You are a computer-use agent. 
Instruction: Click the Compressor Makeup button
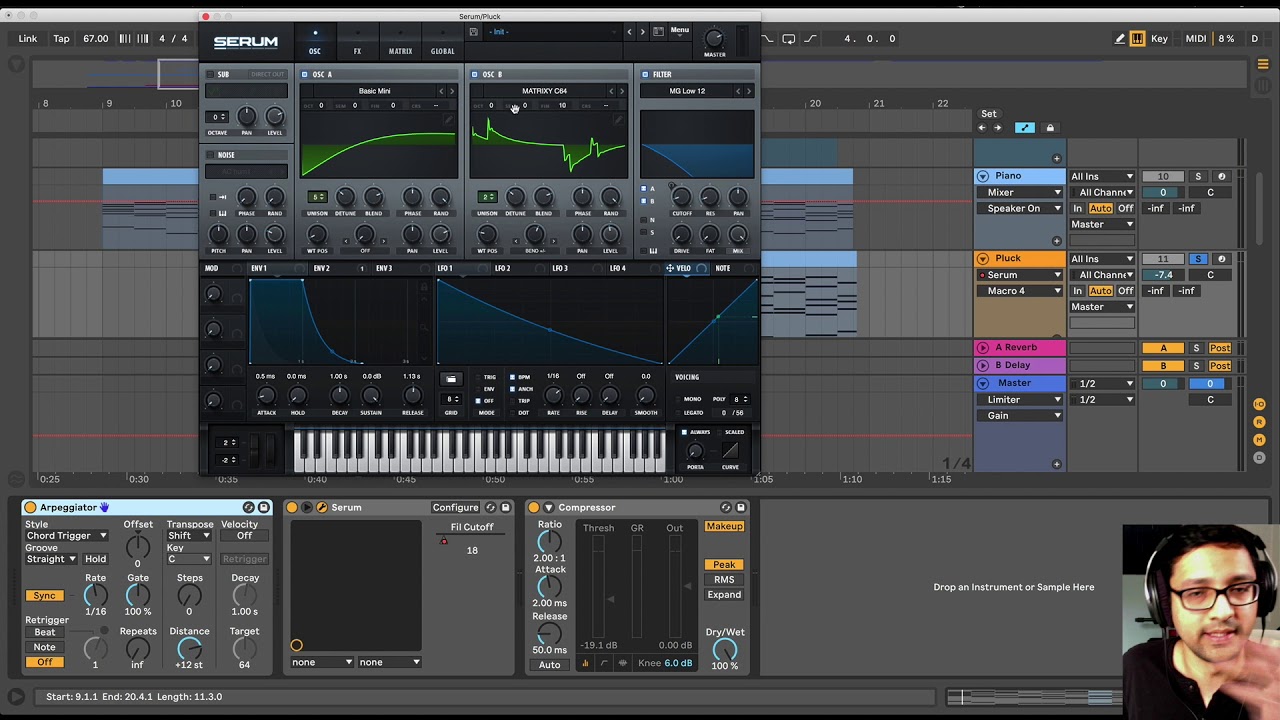pos(724,527)
